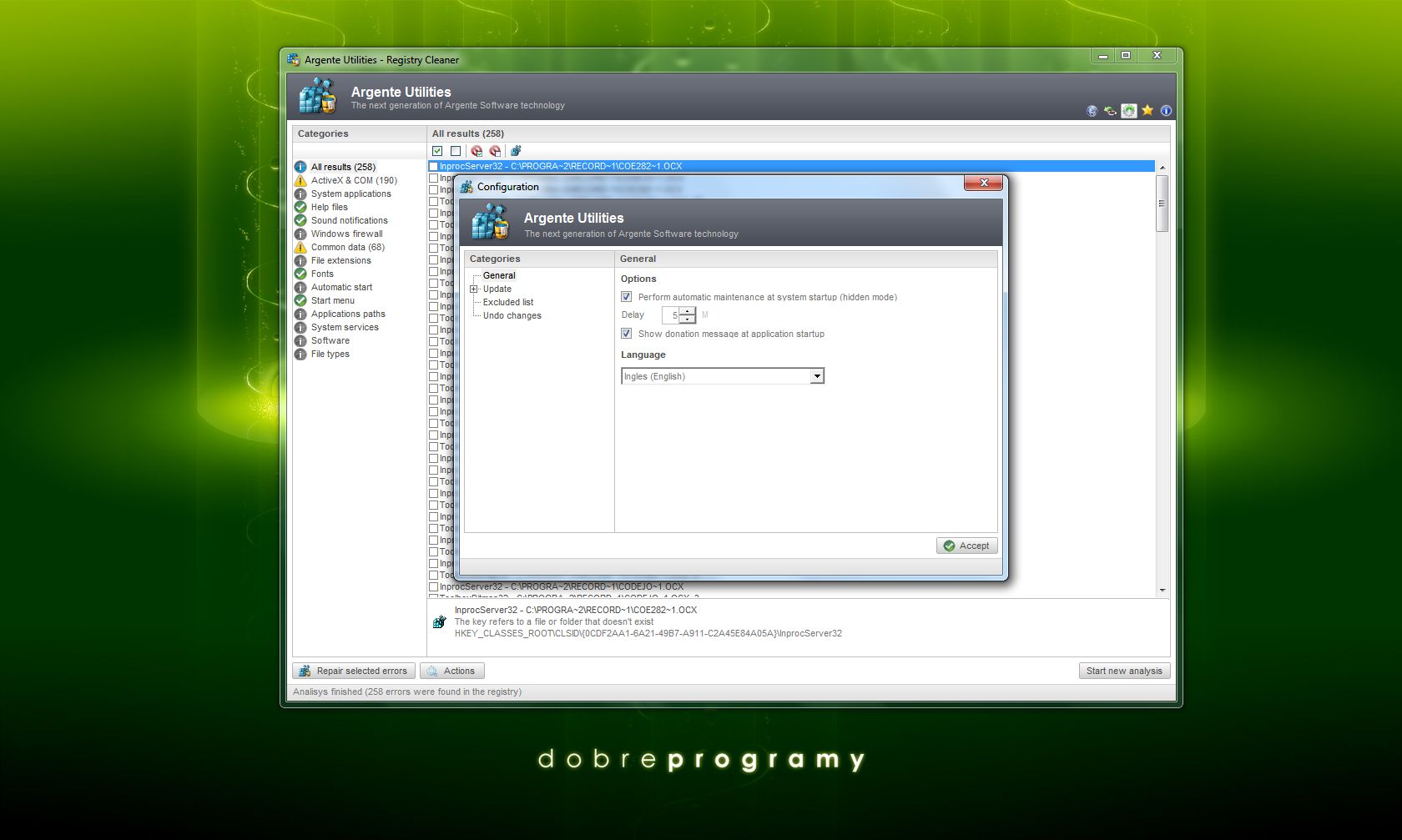Expand the Update tree node

(474, 289)
